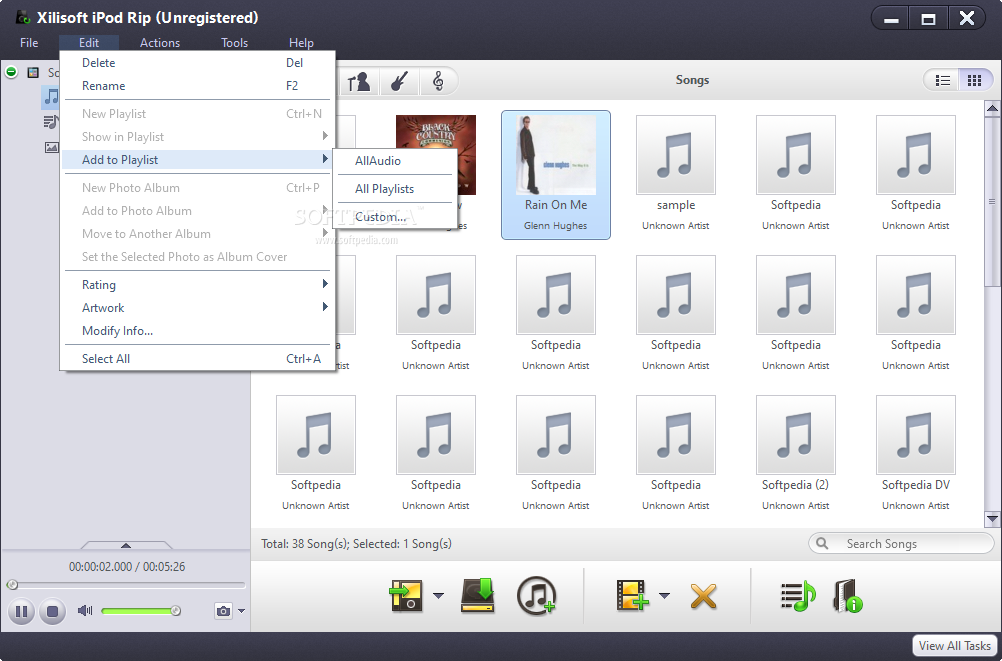Click the new playlist toolbar icon
This screenshot has height=661, width=1002.
[x=798, y=596]
